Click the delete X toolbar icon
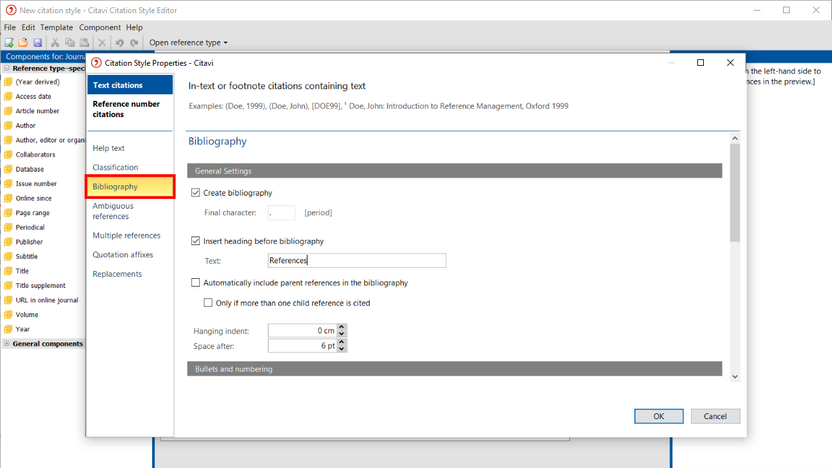The height and width of the screenshot is (468, 832). pos(102,42)
